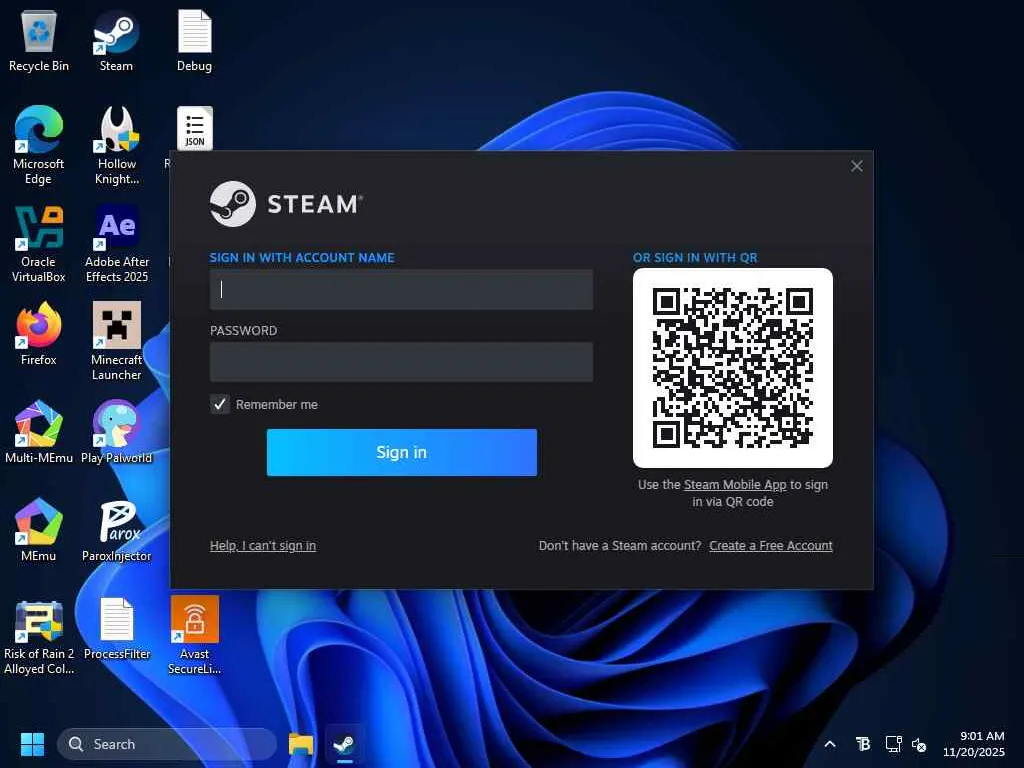
Task: Launch Play Palworld shortcut
Action: 116,431
